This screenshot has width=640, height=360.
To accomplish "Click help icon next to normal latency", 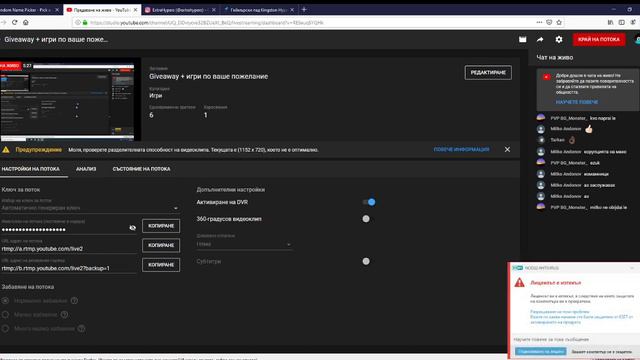I will coord(74,301).
